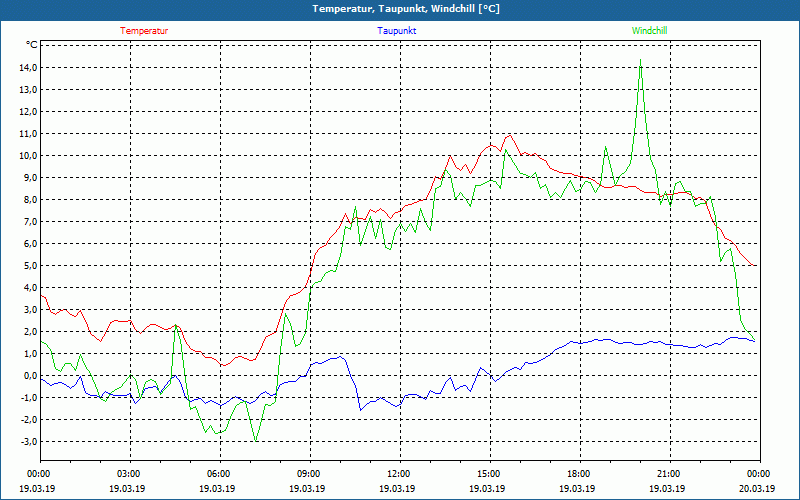Click the 2,0 y-axis value
The width and height of the screenshot is (800, 500).
30,331
